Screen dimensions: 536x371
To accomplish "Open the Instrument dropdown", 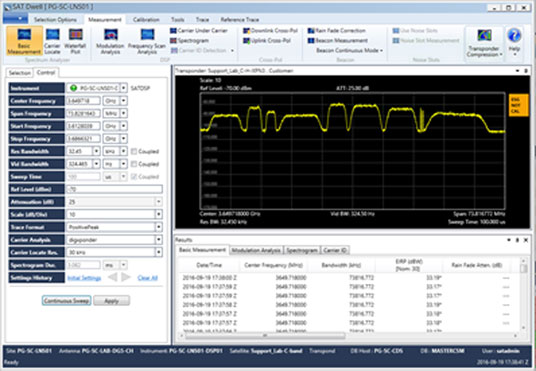I will [123, 88].
